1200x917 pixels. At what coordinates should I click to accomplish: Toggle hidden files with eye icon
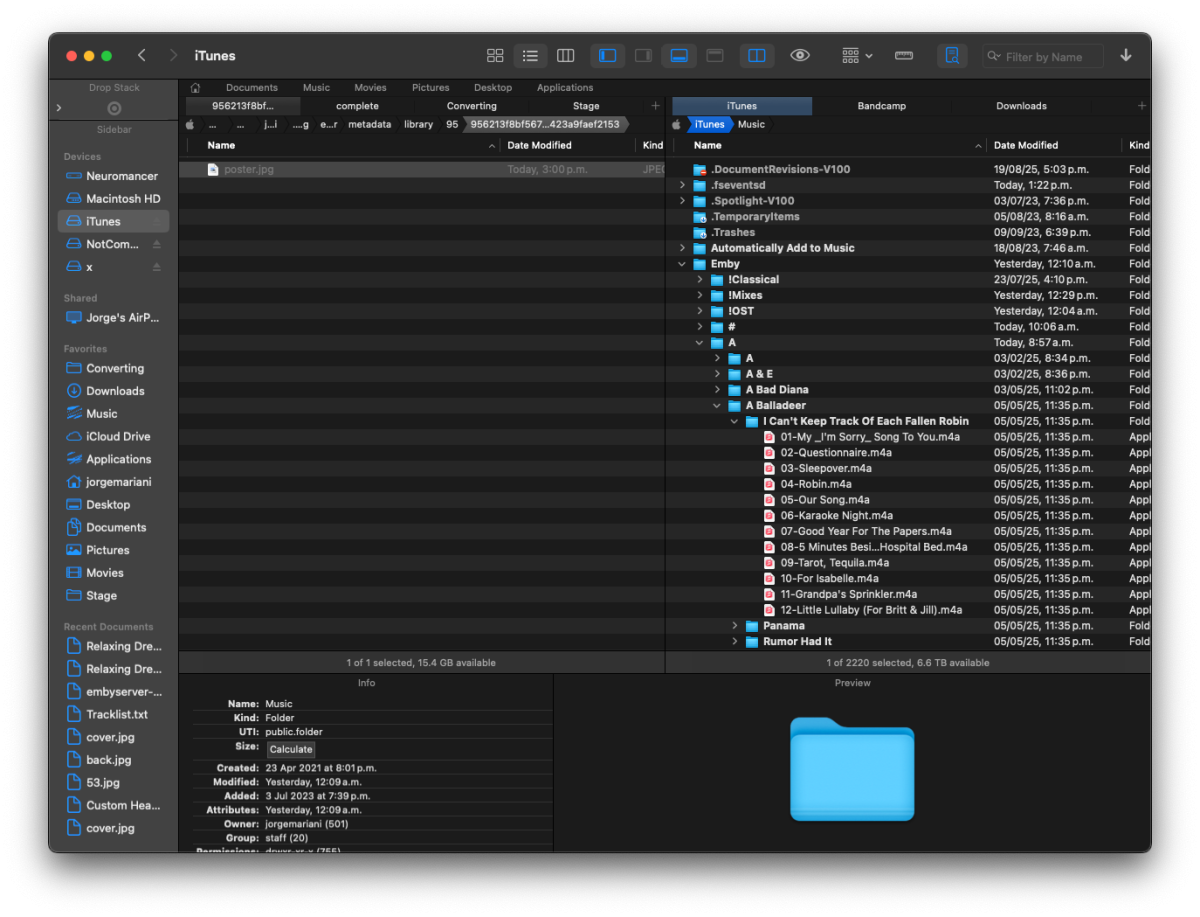click(x=800, y=56)
